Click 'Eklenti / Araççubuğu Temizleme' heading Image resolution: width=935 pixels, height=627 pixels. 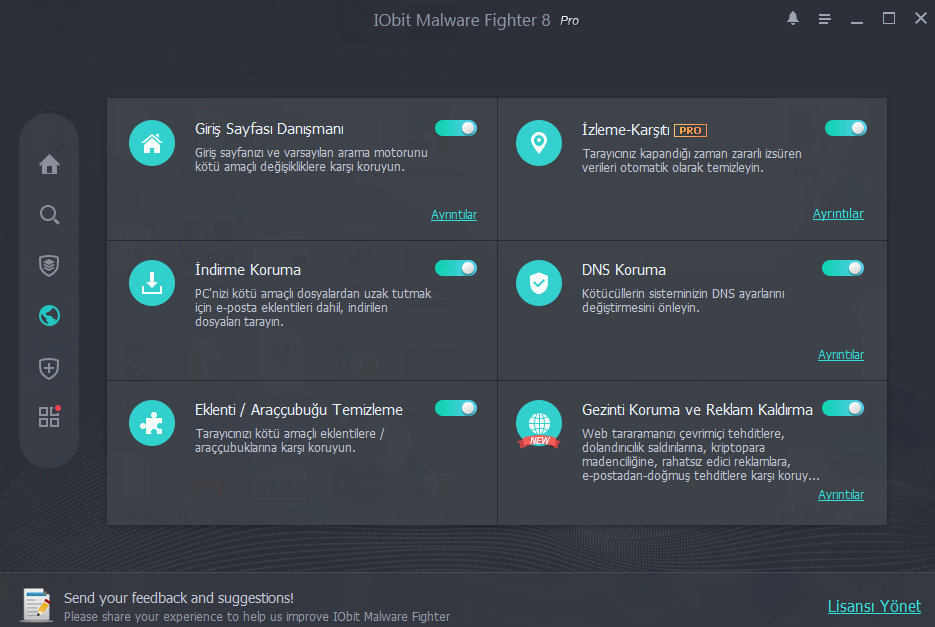tap(299, 410)
